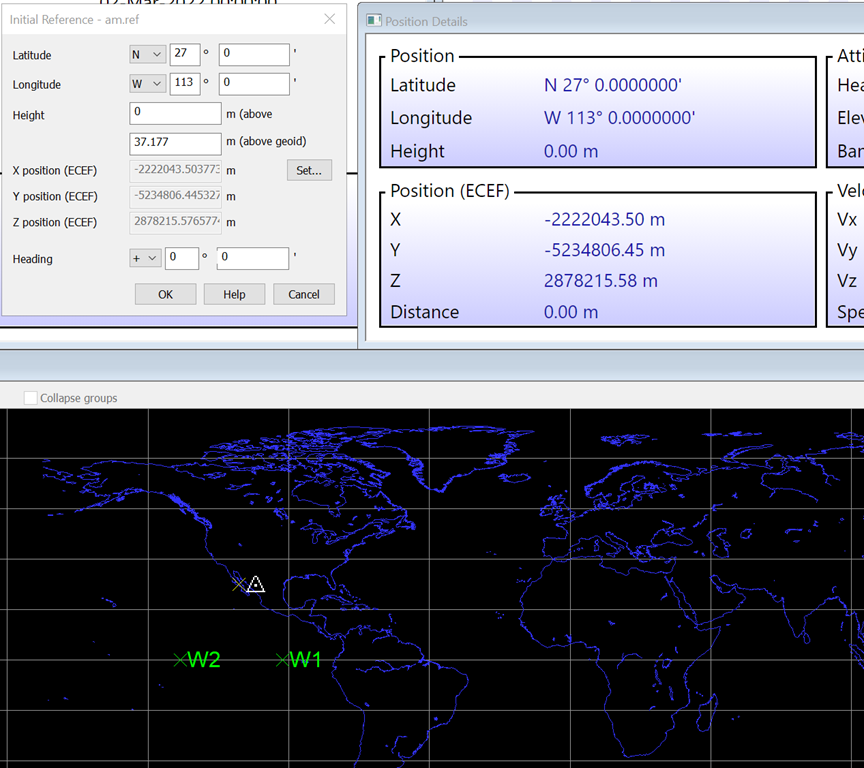Screen dimensions: 864x768
Task: Click the Longitude minutes field
Action: 253,84
